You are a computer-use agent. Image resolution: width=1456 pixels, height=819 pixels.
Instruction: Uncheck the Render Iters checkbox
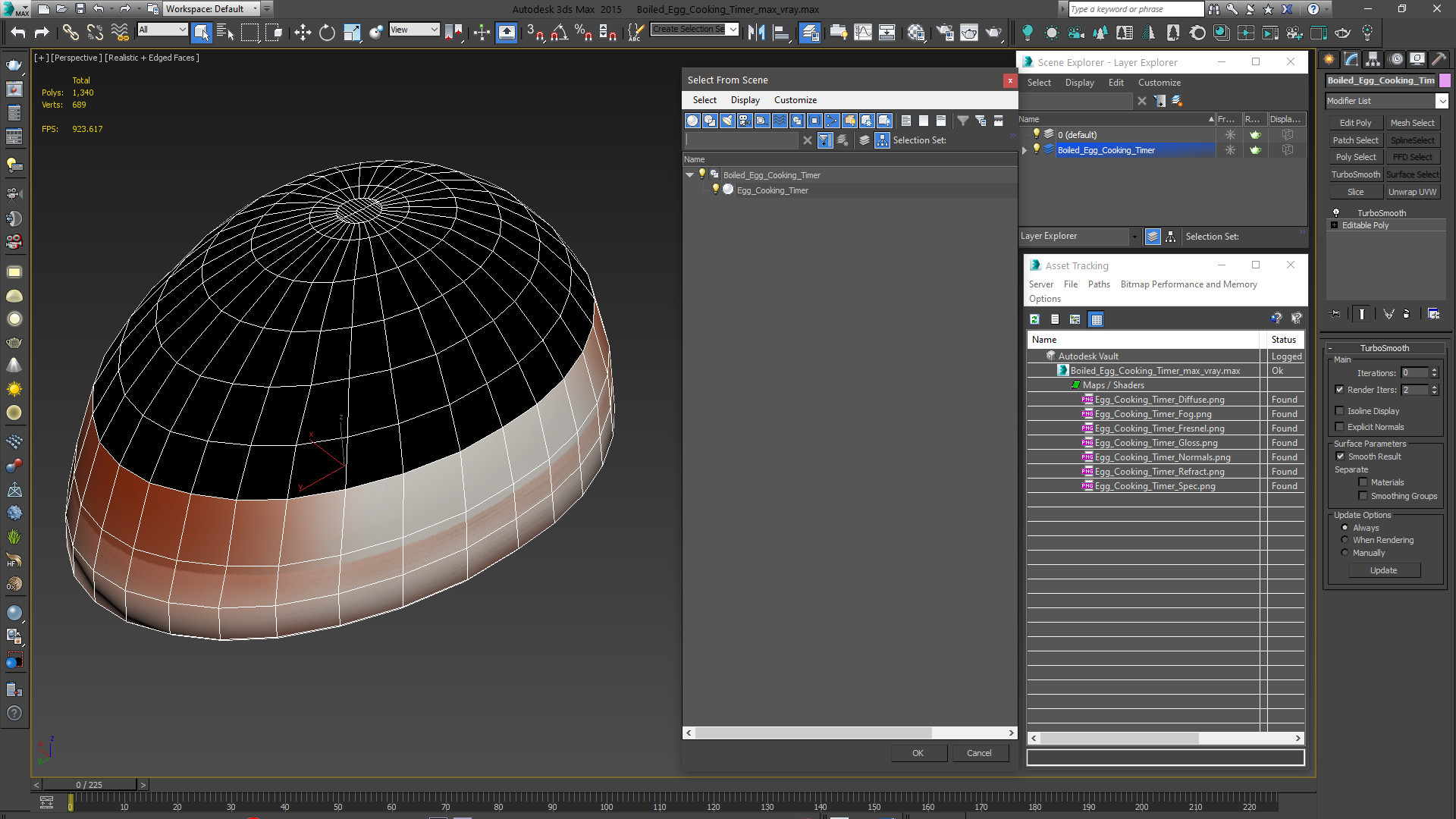[1339, 390]
